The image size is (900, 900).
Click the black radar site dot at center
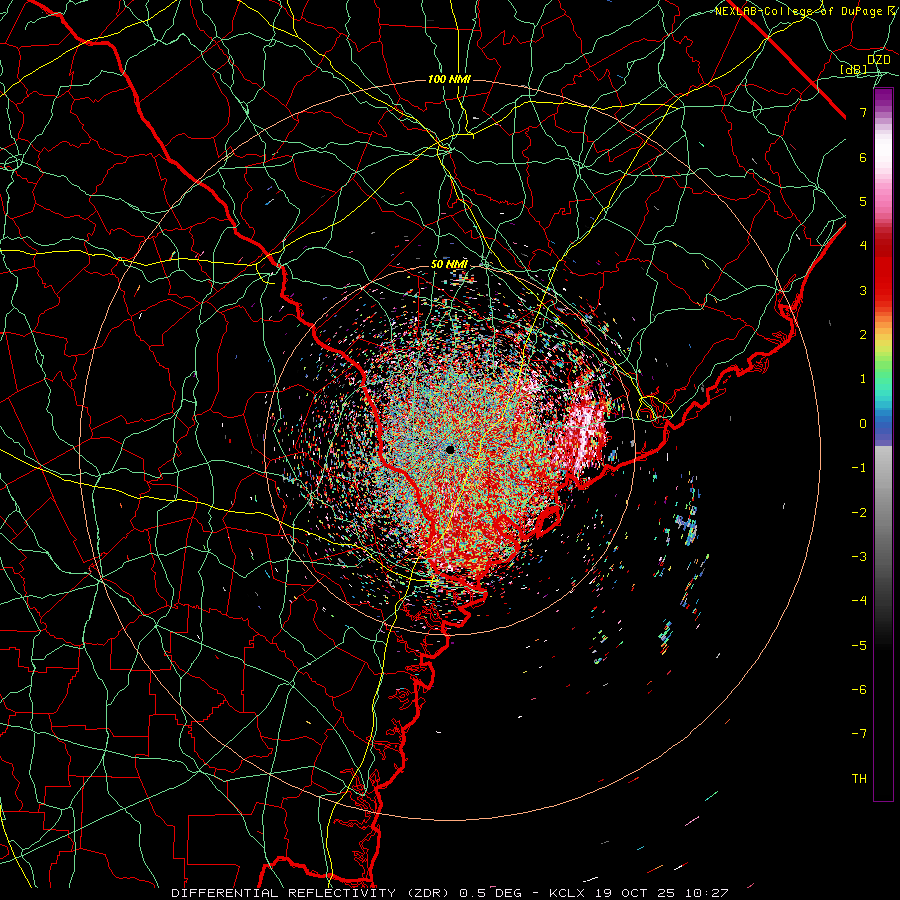[x=450, y=449]
